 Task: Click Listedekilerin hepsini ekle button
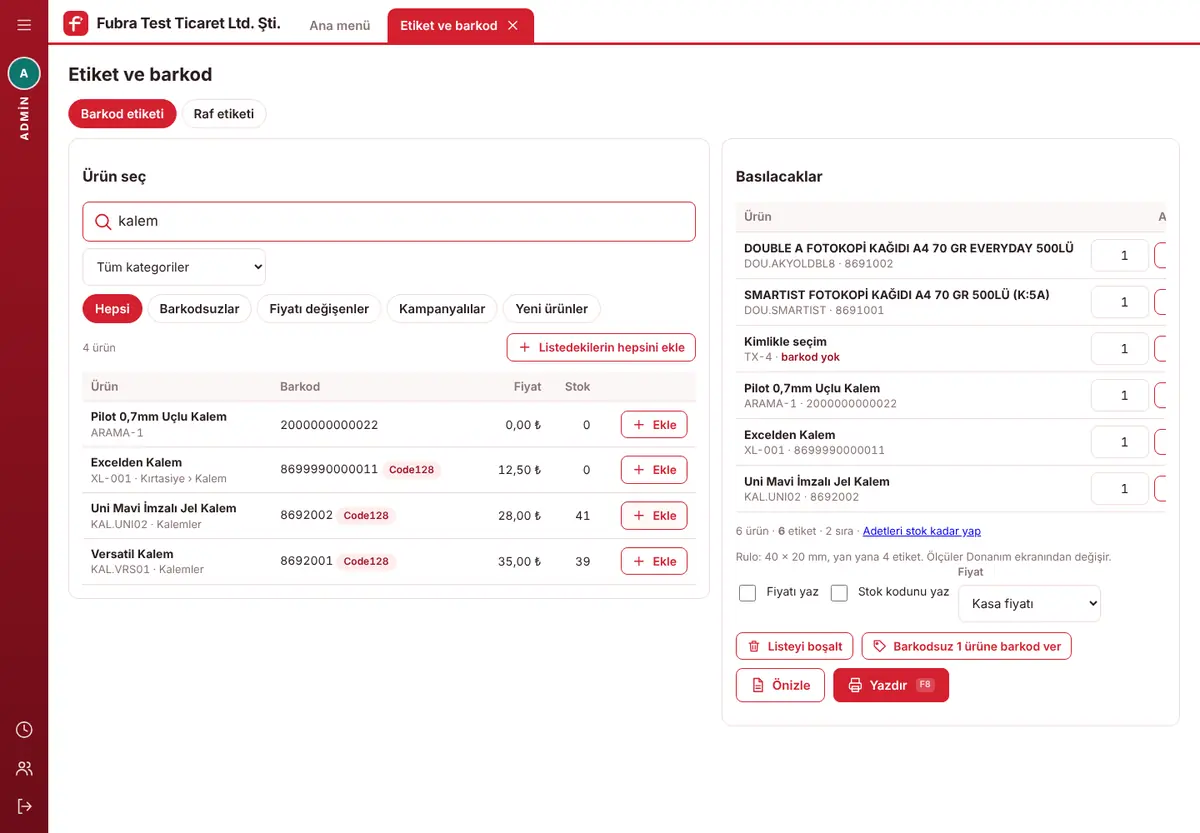click(601, 348)
